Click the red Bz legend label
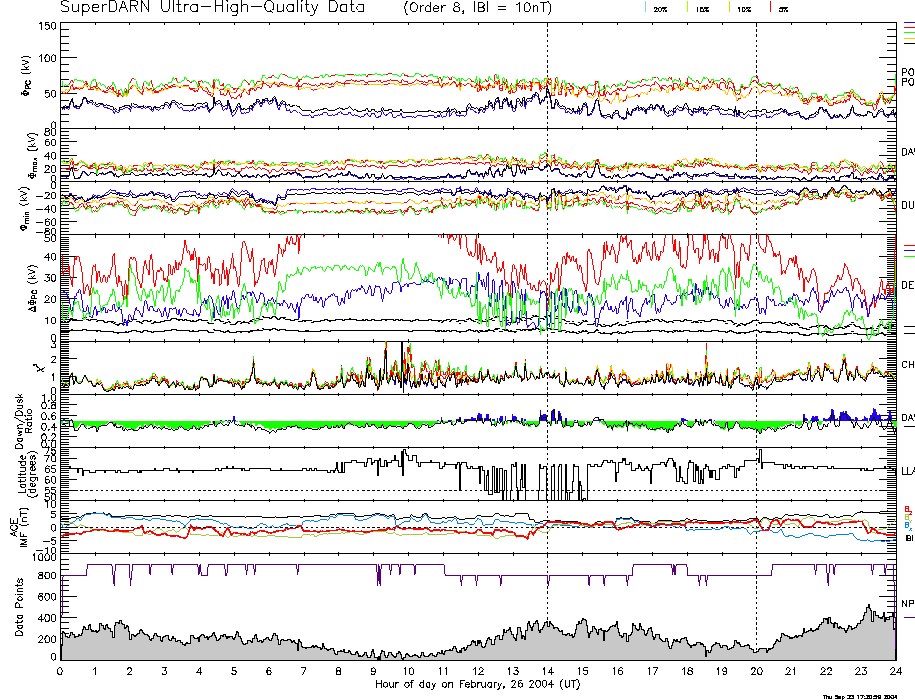915x700 pixels. point(908,509)
